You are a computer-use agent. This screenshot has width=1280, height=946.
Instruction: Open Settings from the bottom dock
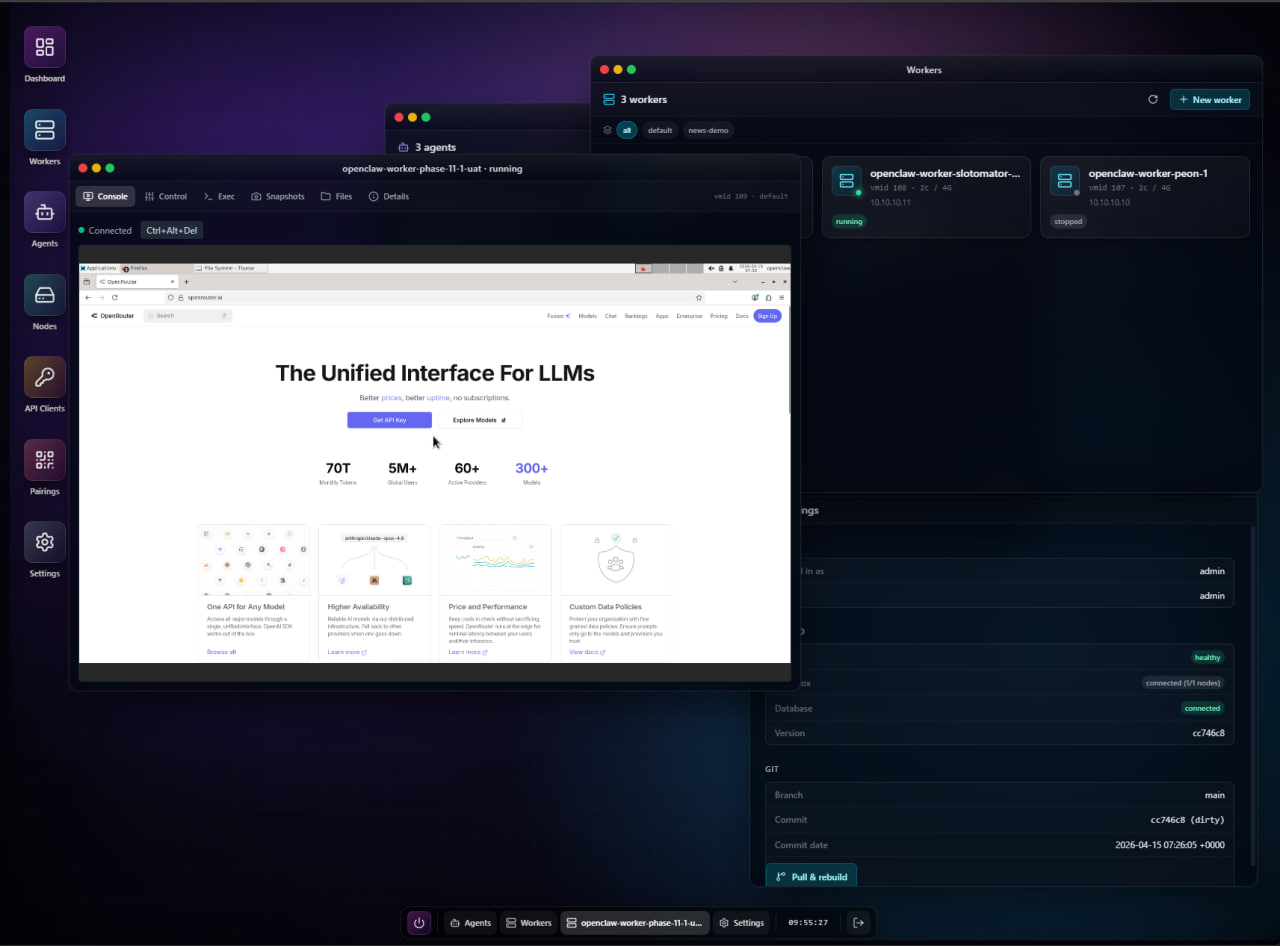741,923
